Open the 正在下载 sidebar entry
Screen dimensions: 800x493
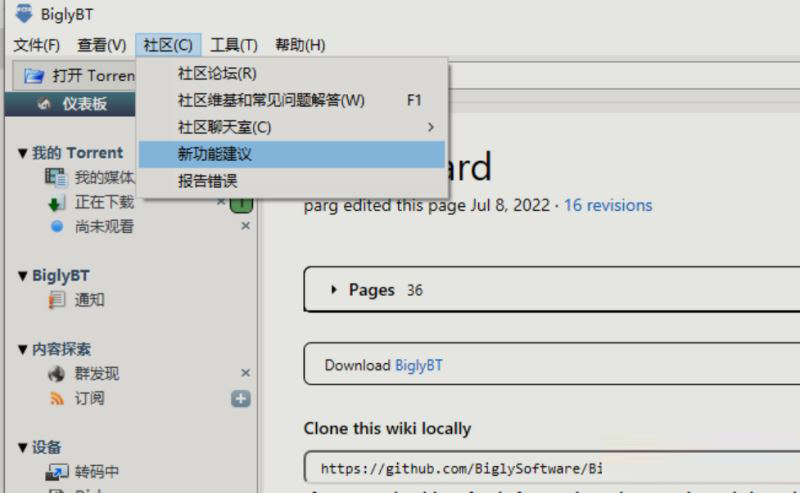pyautogui.click(x=104, y=203)
